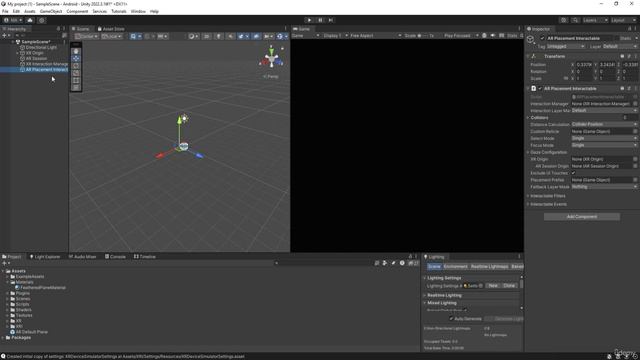Open the Distance Calculation dropdown
640x360 pixels.
pyautogui.click(x=604, y=124)
